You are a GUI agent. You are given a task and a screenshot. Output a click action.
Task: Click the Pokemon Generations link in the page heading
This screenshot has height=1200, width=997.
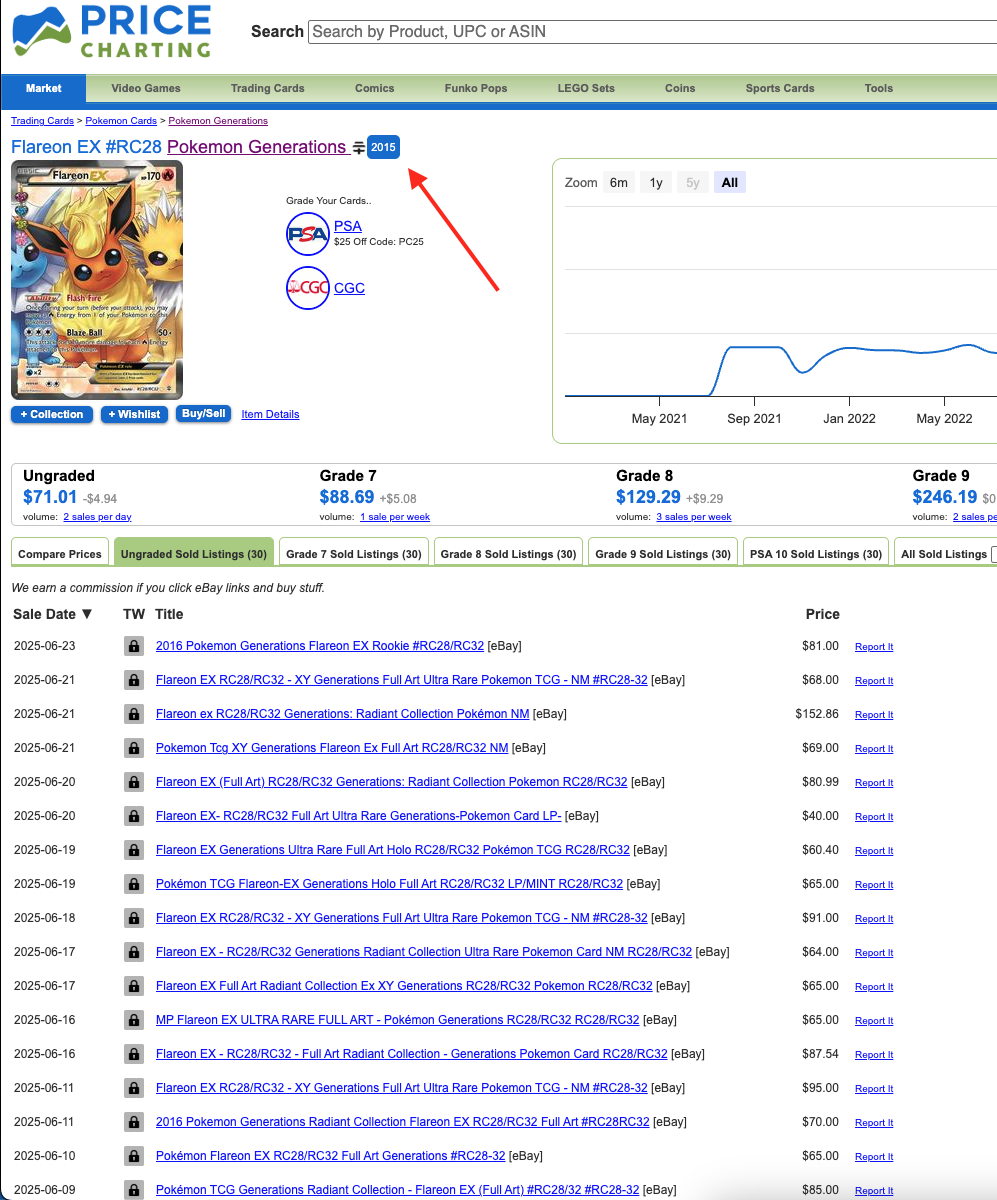[x=256, y=147]
